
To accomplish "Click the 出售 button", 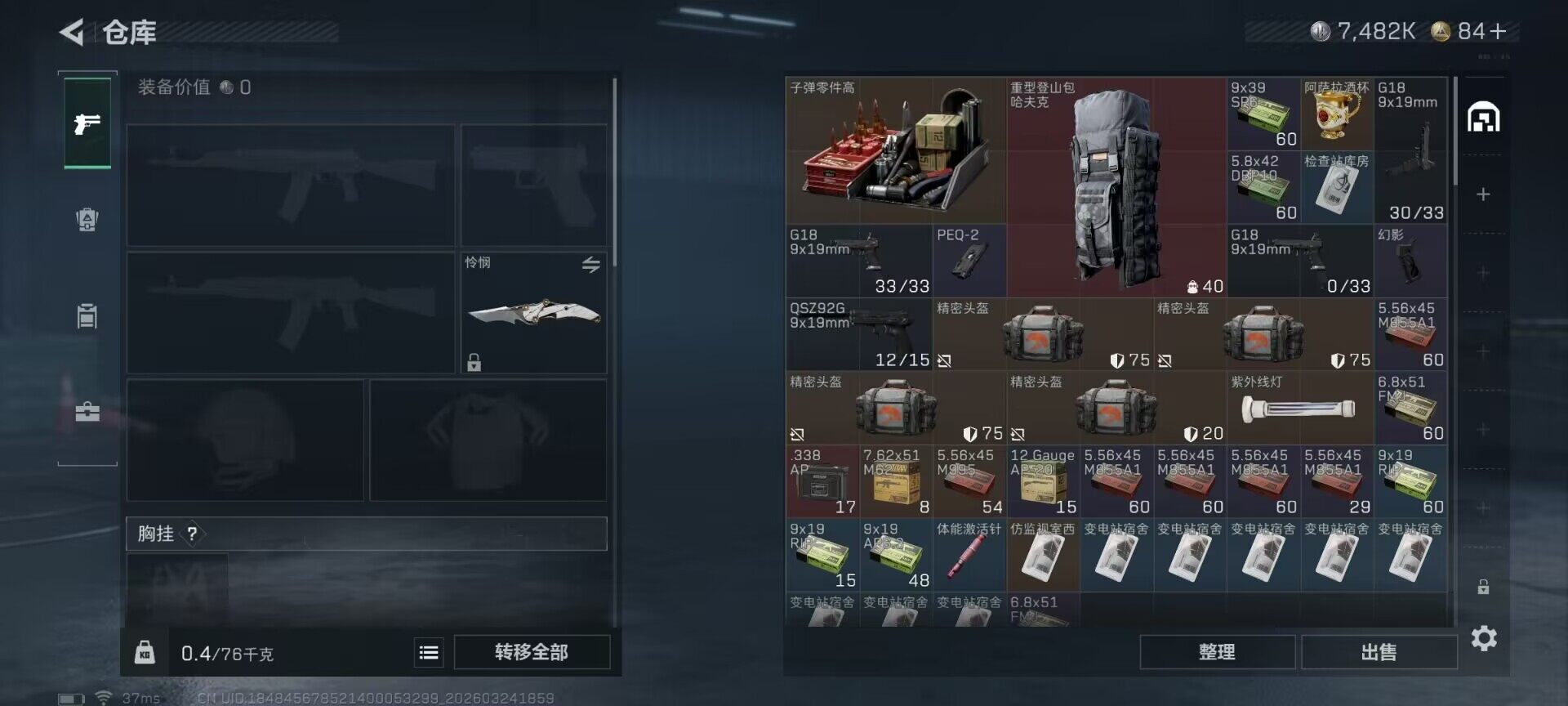I will pos(1379,652).
